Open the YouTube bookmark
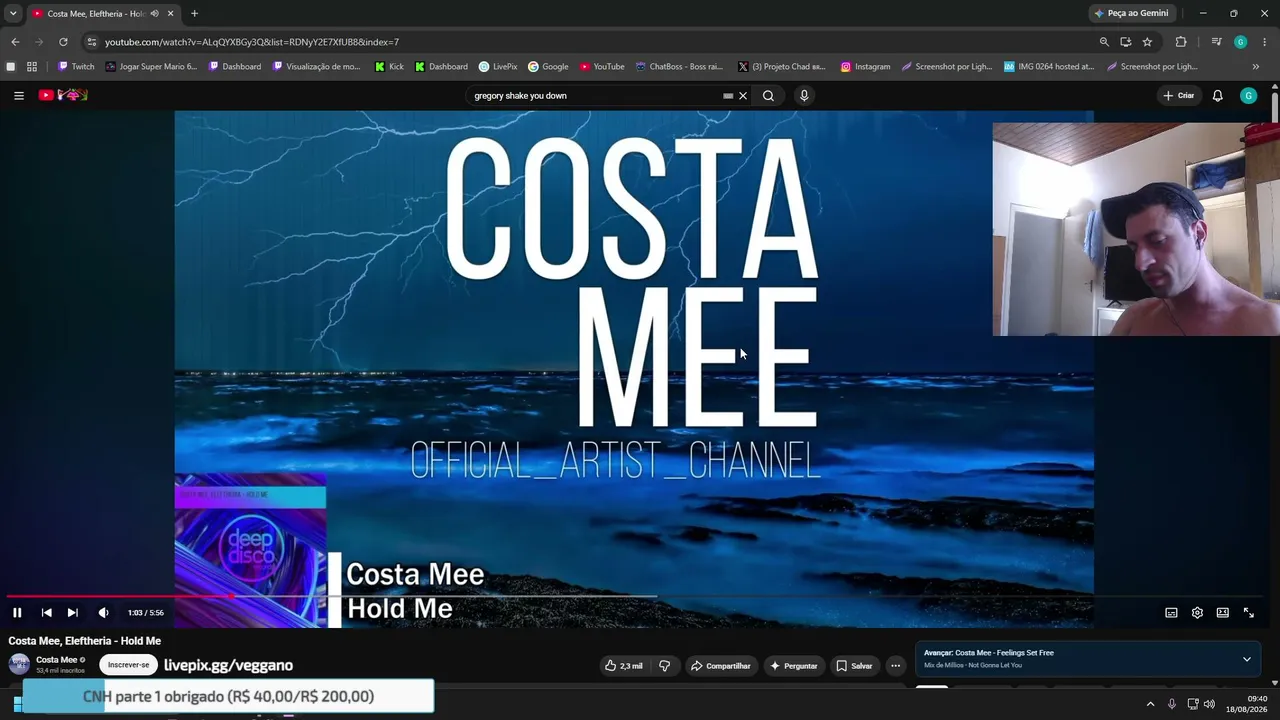This screenshot has width=1280, height=720. (602, 67)
